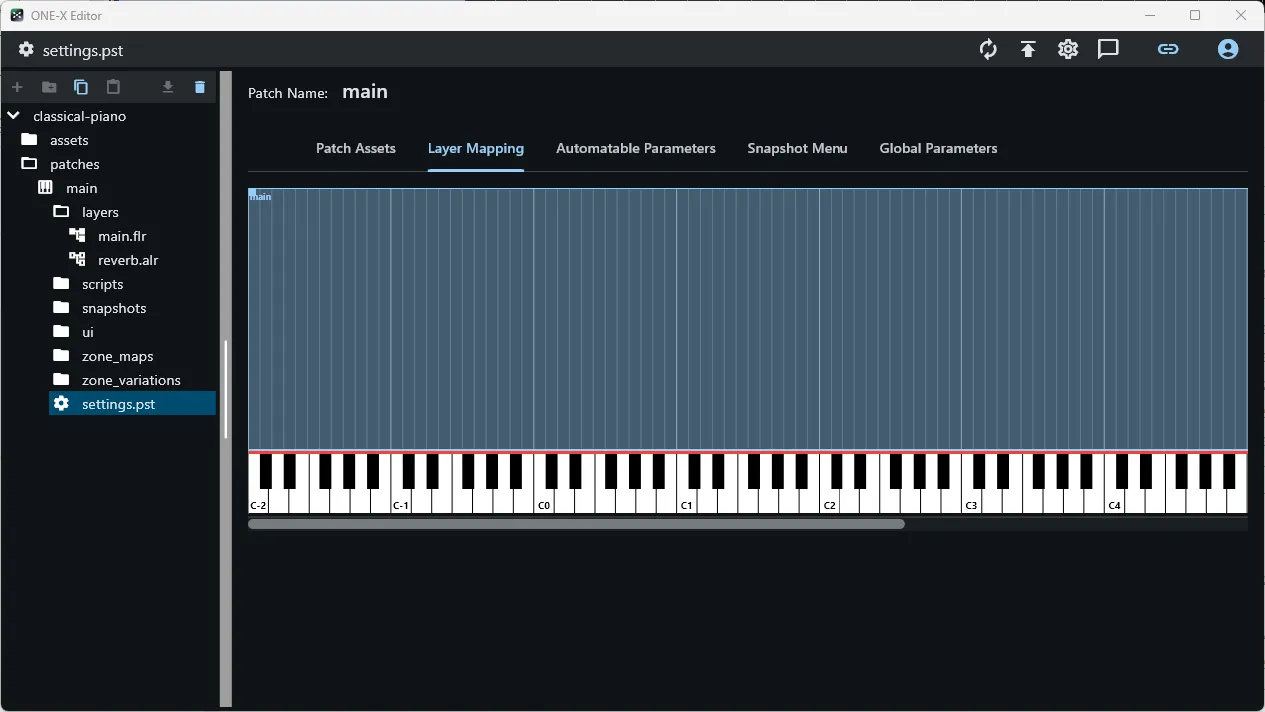Click the ONE-X Editor app icon in title bar
Viewport: 1265px width, 712px height.
click(17, 15)
